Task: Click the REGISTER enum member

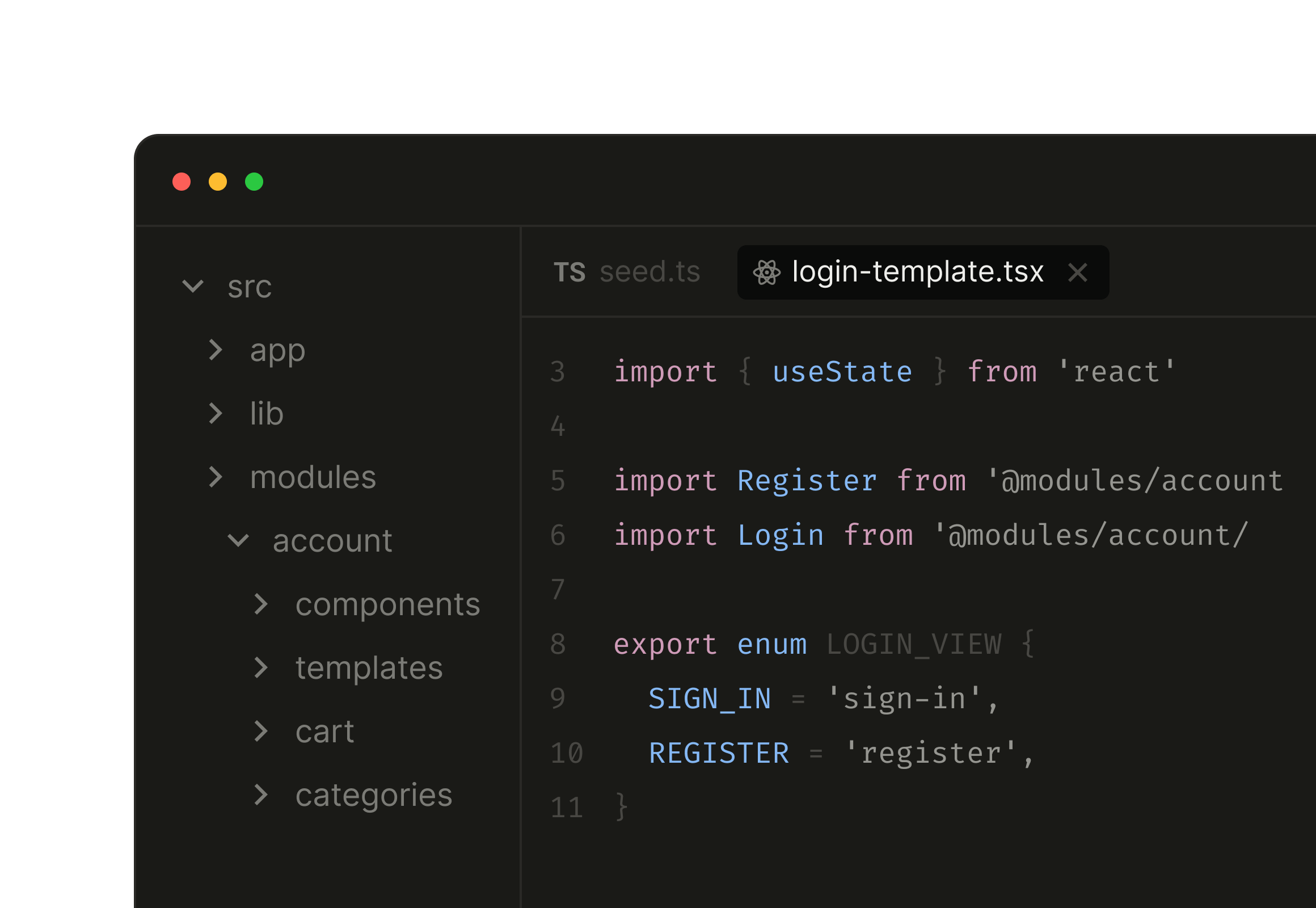Action: [x=719, y=753]
